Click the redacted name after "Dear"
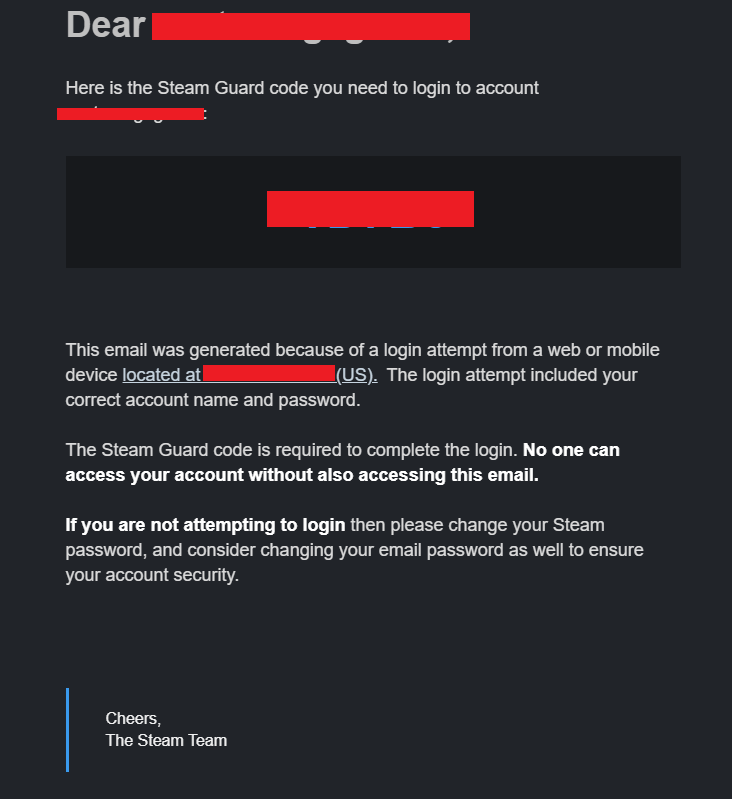 pos(310,27)
